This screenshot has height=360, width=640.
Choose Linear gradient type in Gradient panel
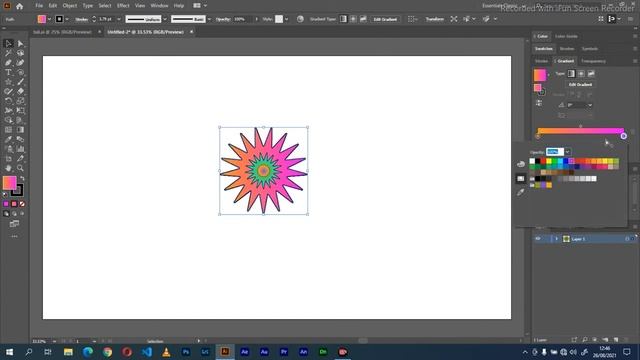tap(571, 73)
